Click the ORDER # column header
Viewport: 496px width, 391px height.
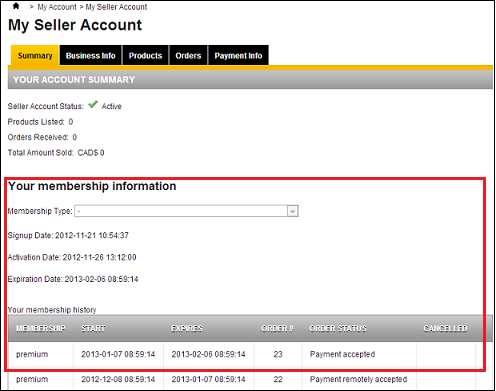pyautogui.click(x=277, y=328)
